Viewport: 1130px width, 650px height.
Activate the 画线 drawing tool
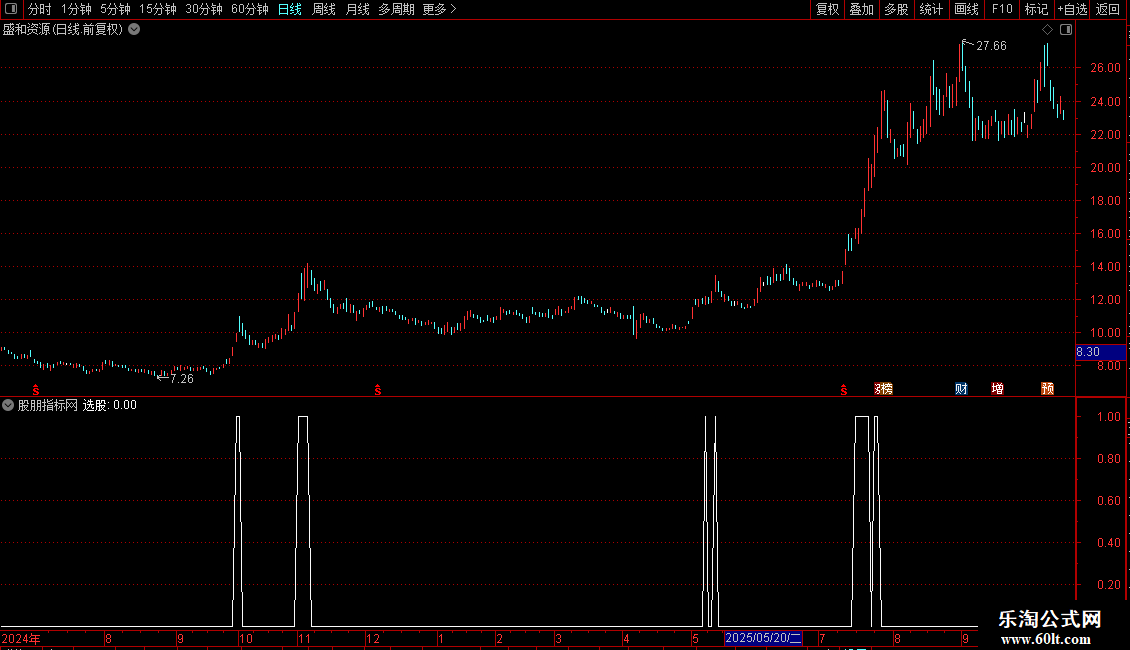[x=966, y=9]
